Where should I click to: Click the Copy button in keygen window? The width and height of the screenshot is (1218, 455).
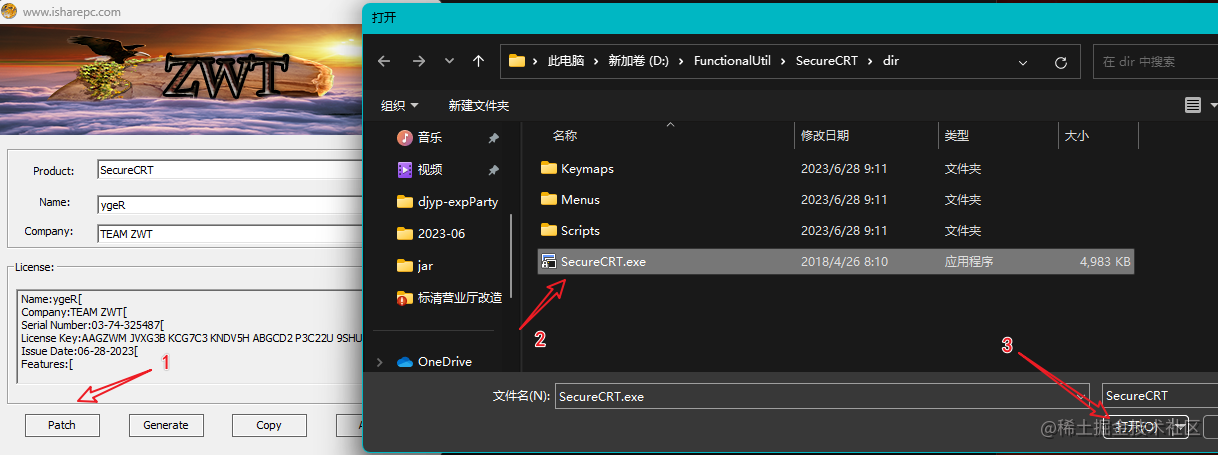(269, 425)
